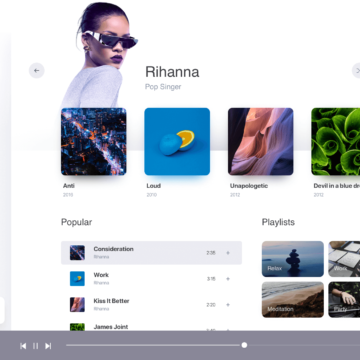Open the Meditation playlist
The height and width of the screenshot is (360, 360).
pos(293,300)
